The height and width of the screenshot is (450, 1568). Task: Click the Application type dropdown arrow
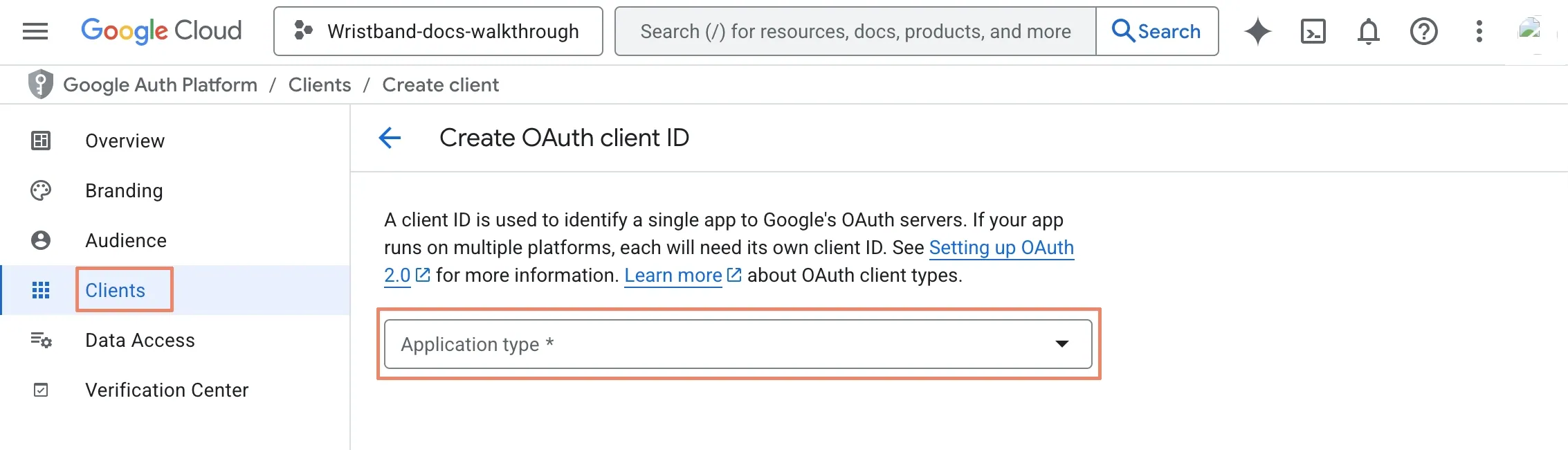[1062, 344]
